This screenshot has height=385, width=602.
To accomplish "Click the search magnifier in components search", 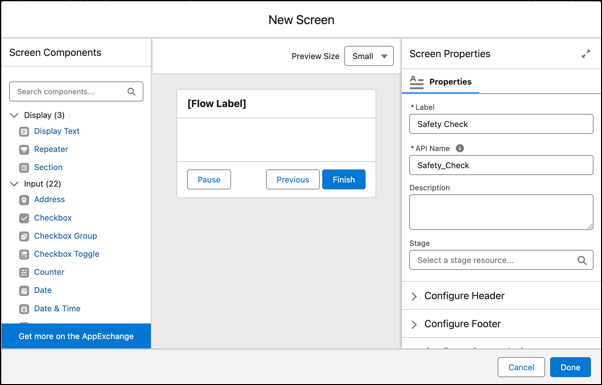I will [x=131, y=92].
